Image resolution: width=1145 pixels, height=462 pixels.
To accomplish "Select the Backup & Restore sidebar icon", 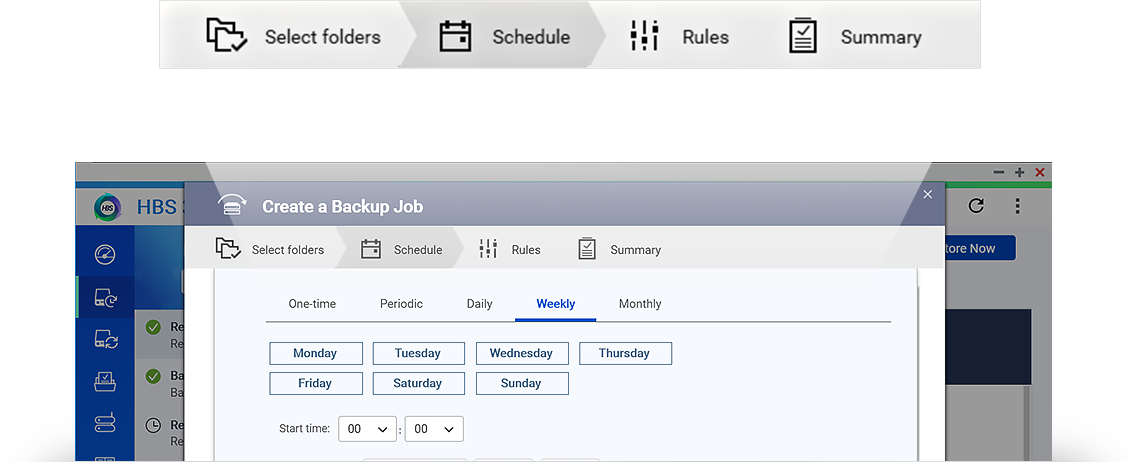I will pyautogui.click(x=105, y=298).
